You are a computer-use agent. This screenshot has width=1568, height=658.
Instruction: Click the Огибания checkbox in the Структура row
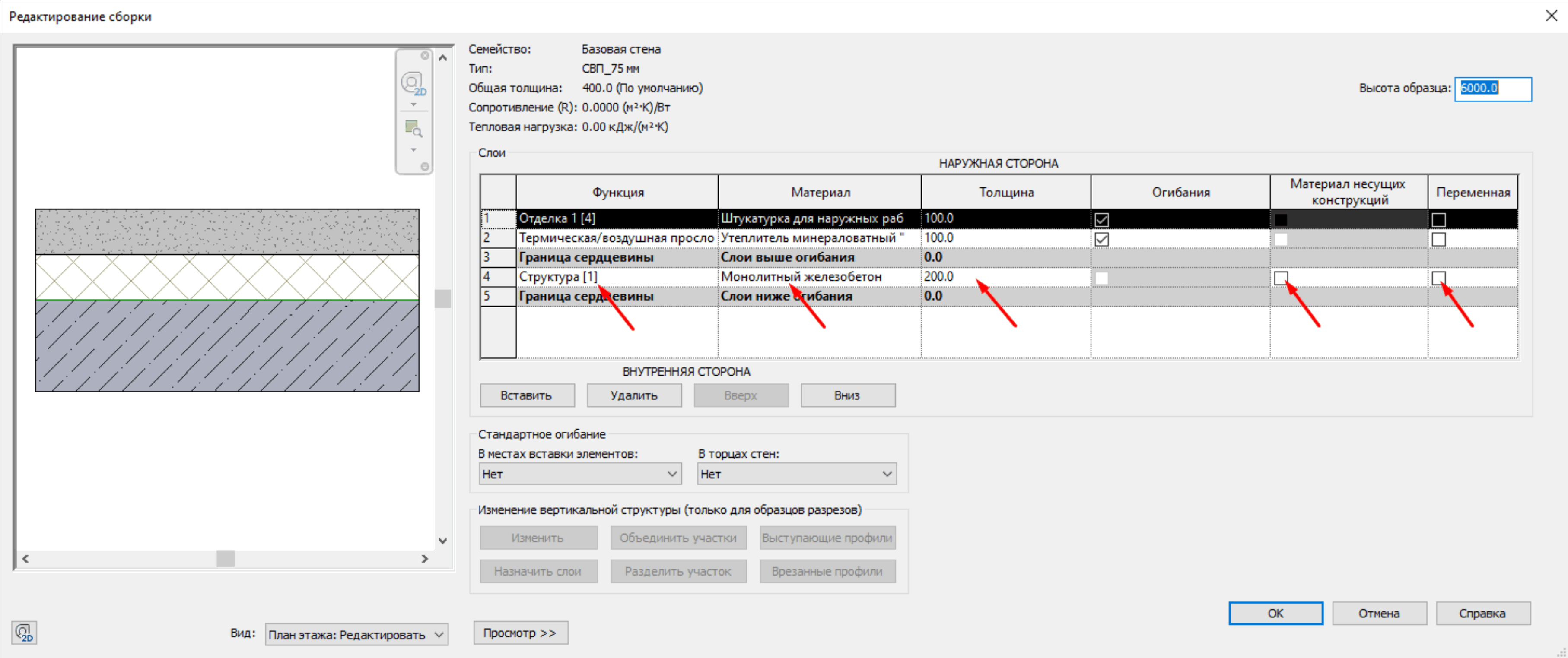[1101, 278]
